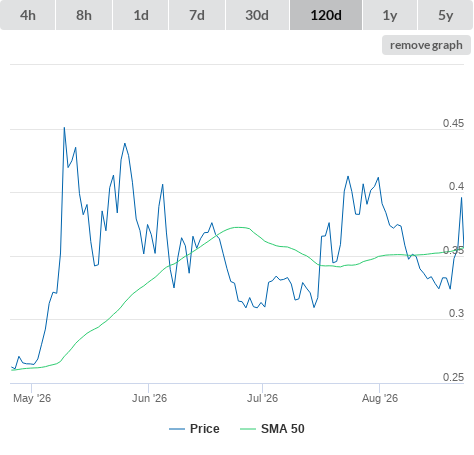This screenshot has height=455, width=474.
Task: Click the Jun '26 axis label
Action: coord(149,398)
